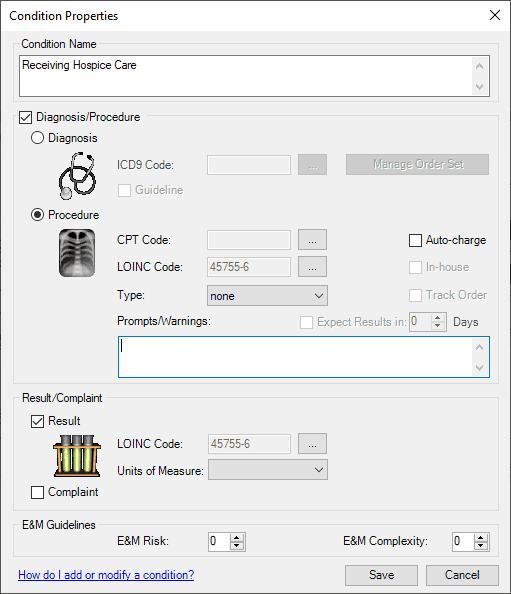Open the Units of Measure dropdown

tap(267, 470)
